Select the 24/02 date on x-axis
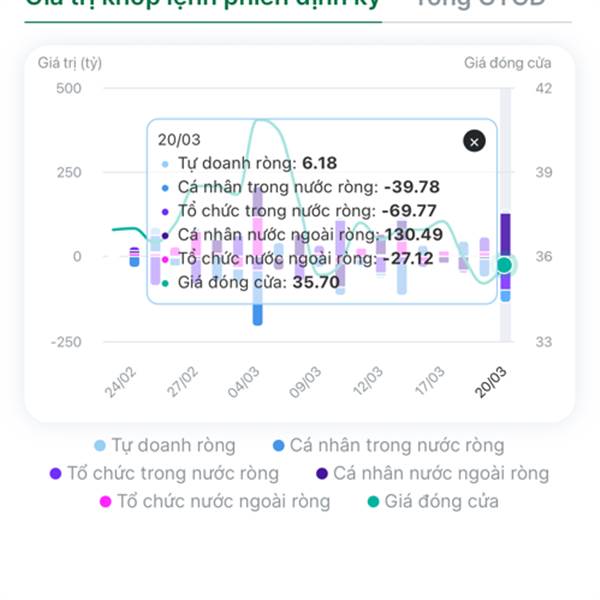The image size is (600, 600). pos(121,382)
